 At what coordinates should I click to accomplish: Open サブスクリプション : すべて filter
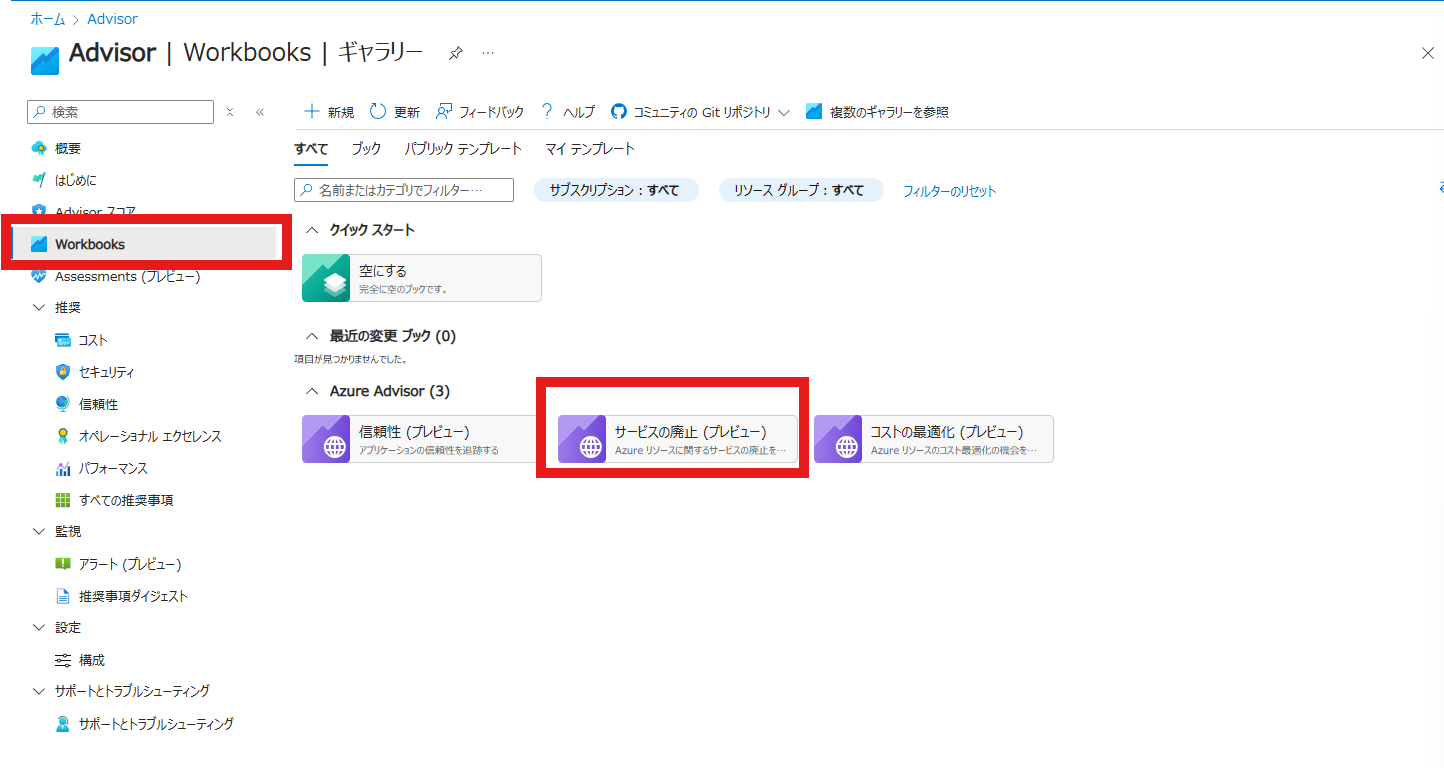[615, 190]
